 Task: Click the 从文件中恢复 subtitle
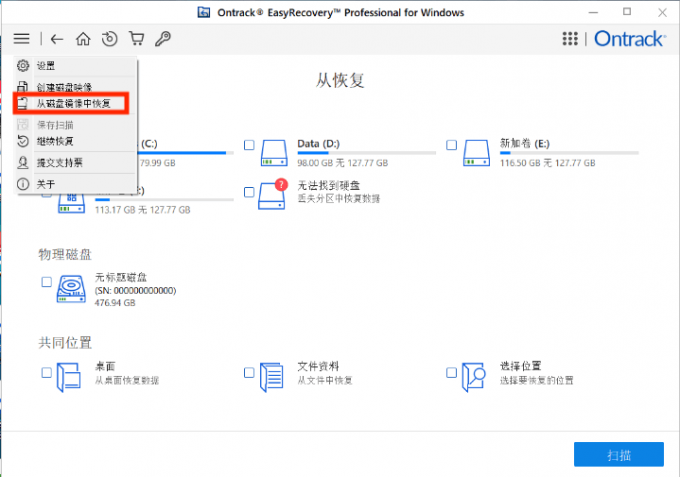click(325, 380)
